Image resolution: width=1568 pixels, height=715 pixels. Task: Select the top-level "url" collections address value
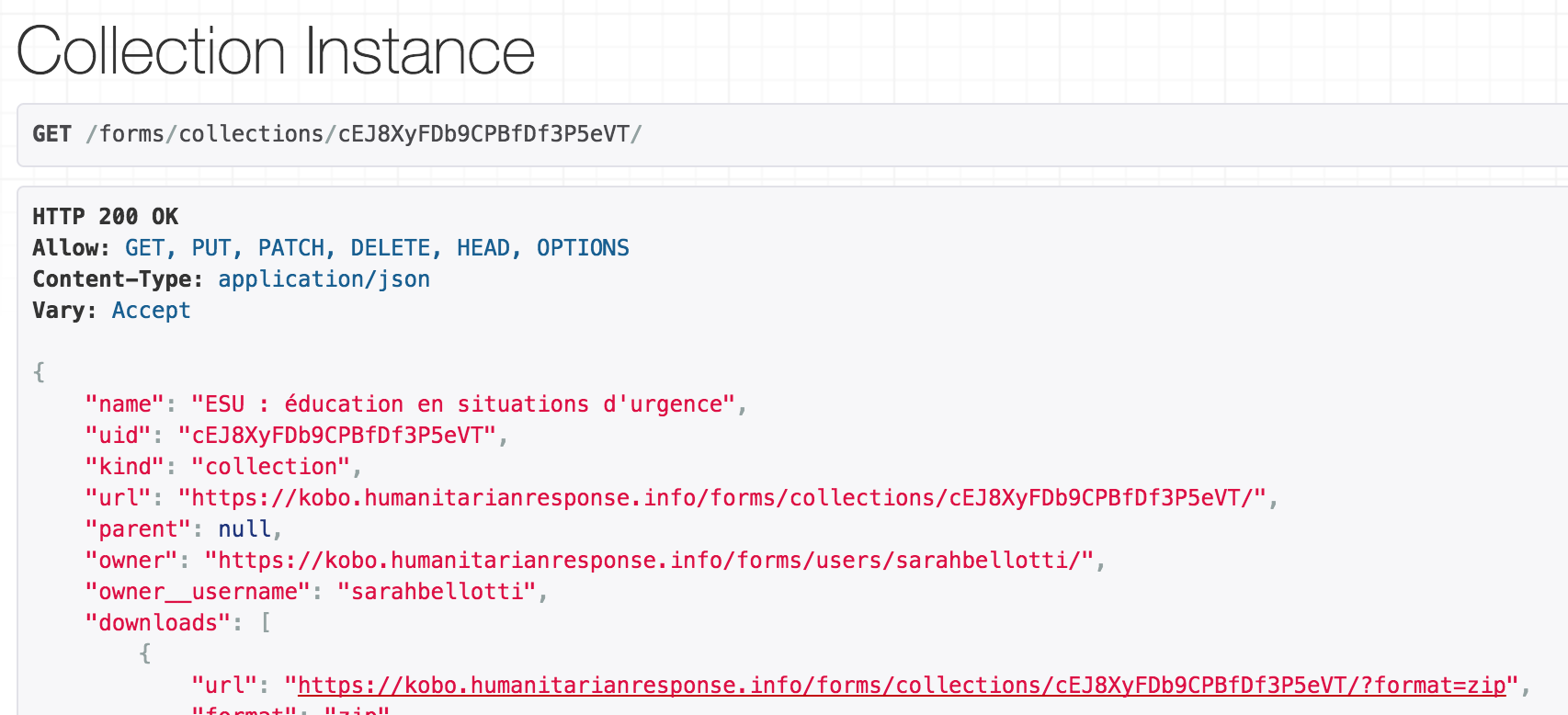(x=722, y=497)
